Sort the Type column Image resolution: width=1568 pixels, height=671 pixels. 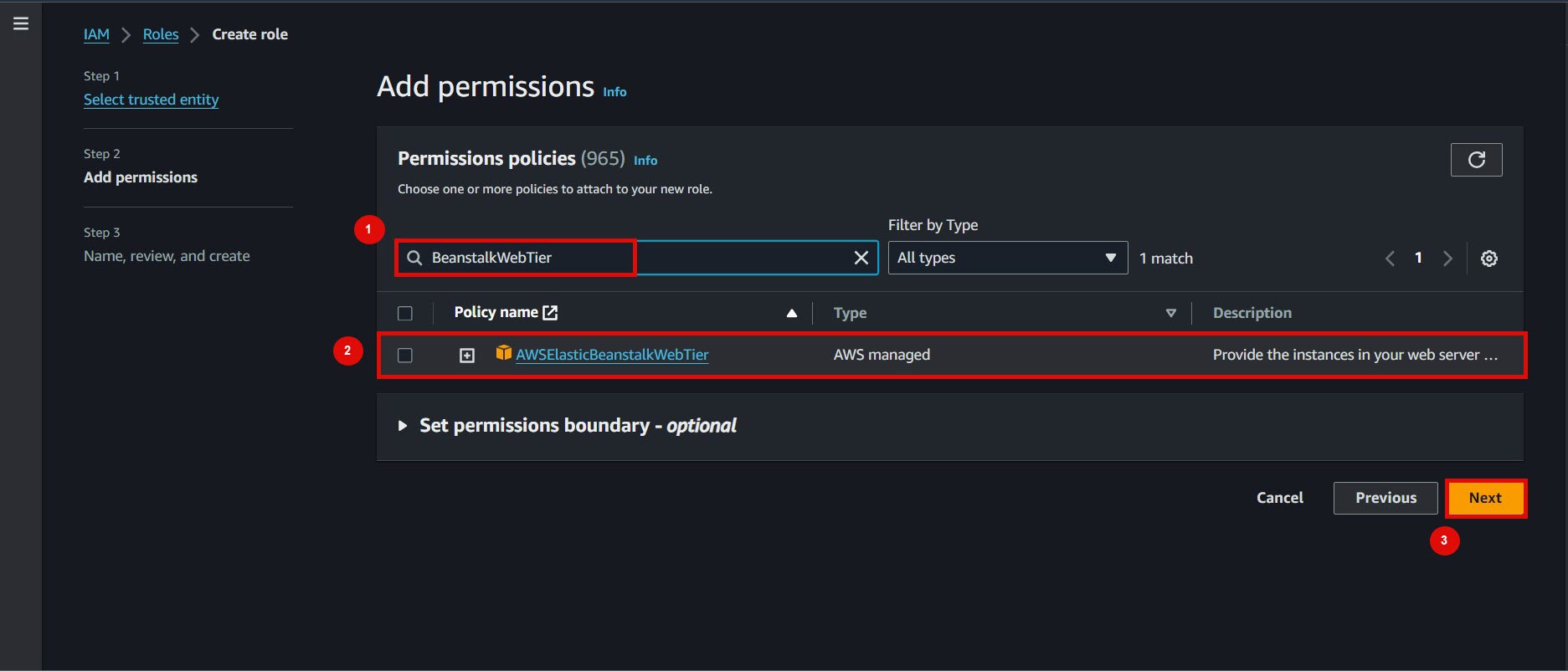pos(1170,313)
